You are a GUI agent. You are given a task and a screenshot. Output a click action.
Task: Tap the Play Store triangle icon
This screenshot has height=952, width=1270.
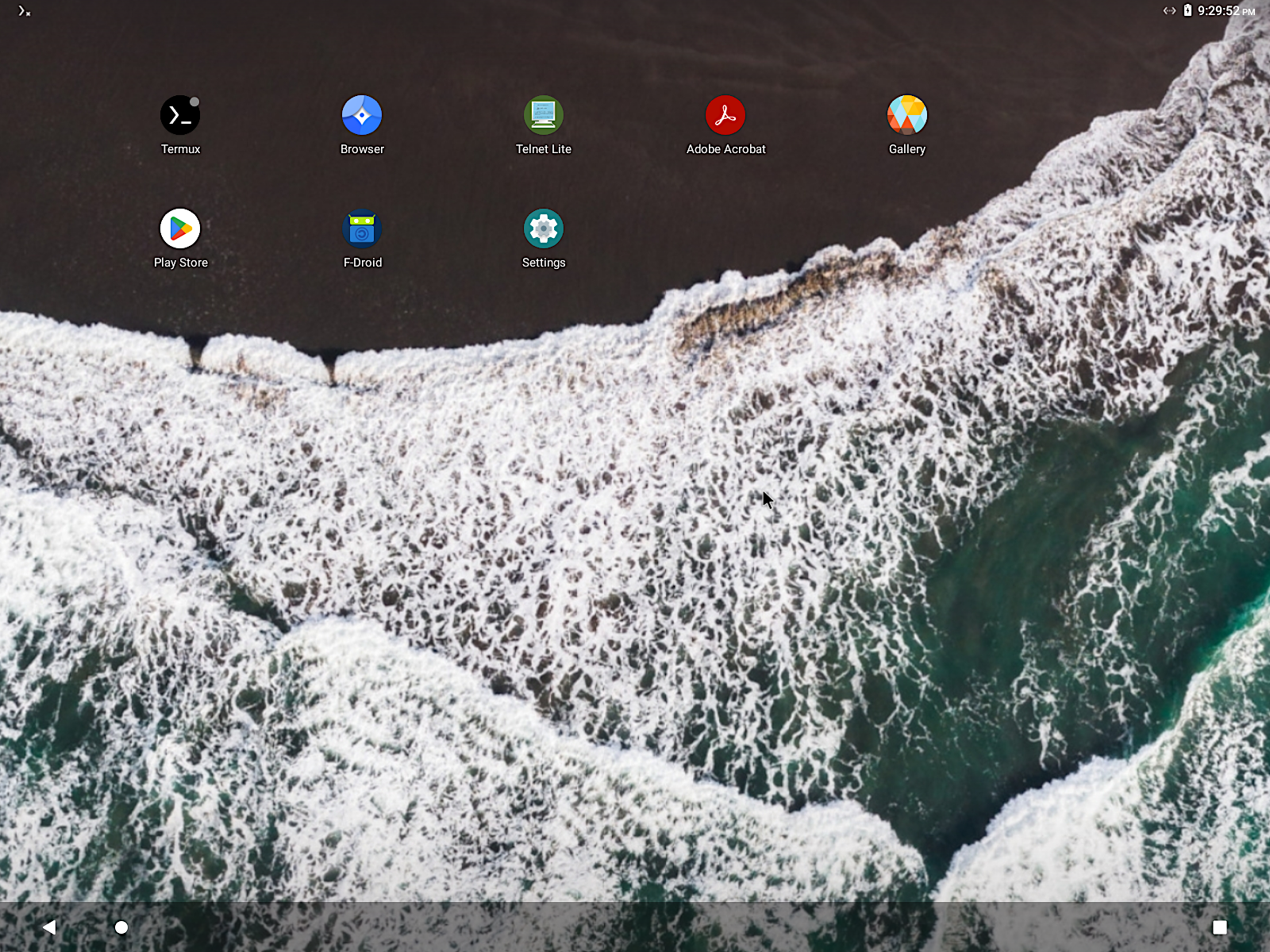click(180, 229)
